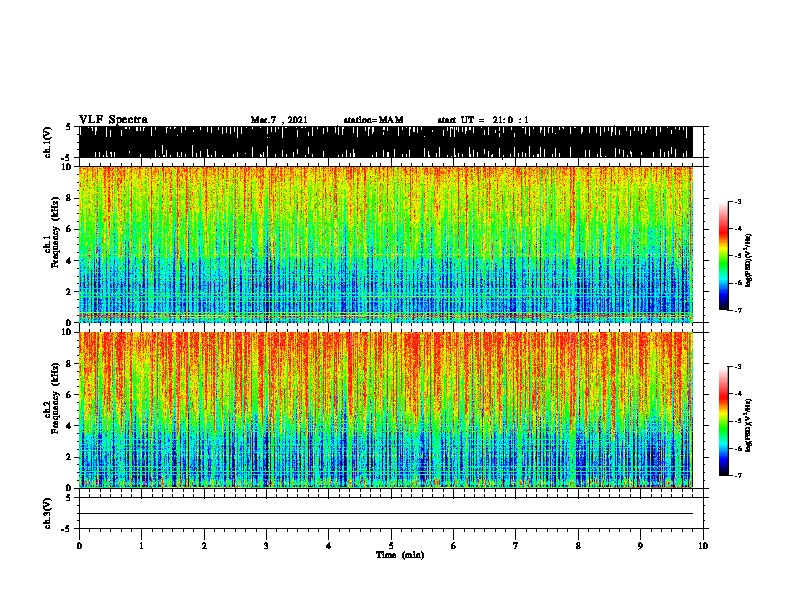The image size is (792, 612).
Task: Click the ch.2 color bar "log(PSD)" unit label
Action: coord(749,425)
